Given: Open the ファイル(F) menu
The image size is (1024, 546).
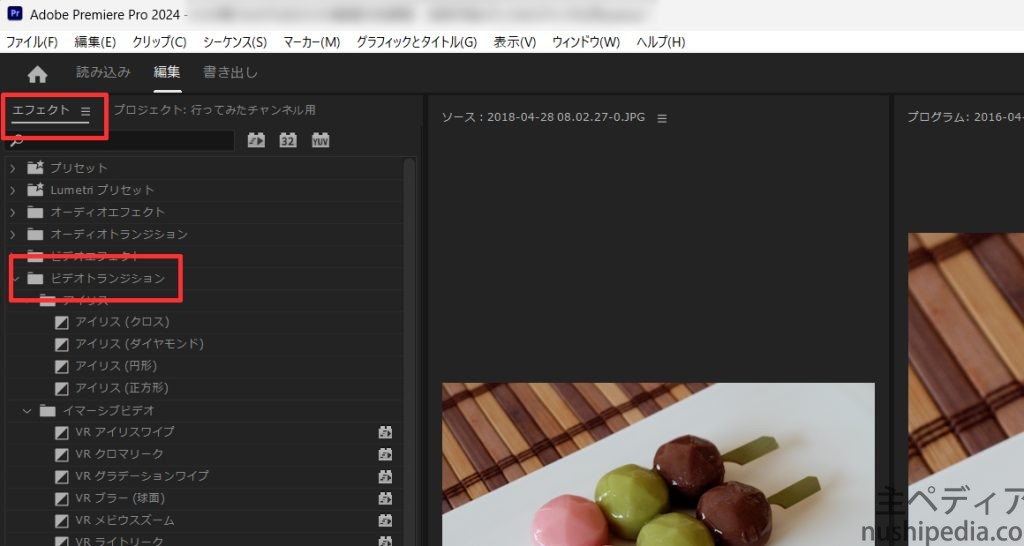Looking at the screenshot, I should [32, 42].
